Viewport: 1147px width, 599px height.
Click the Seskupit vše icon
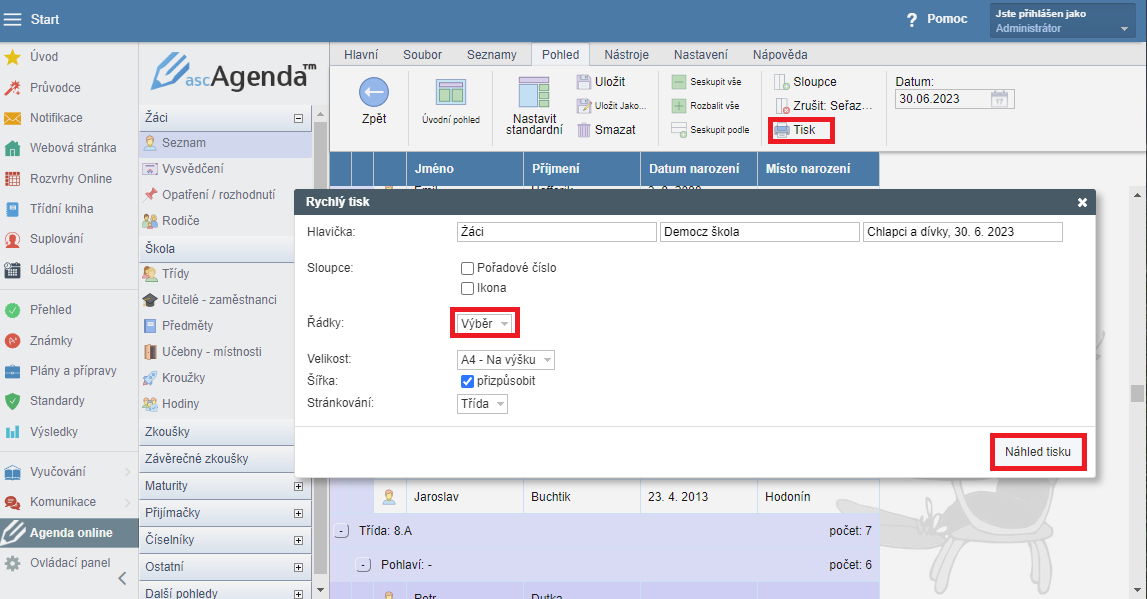pyautogui.click(x=678, y=82)
